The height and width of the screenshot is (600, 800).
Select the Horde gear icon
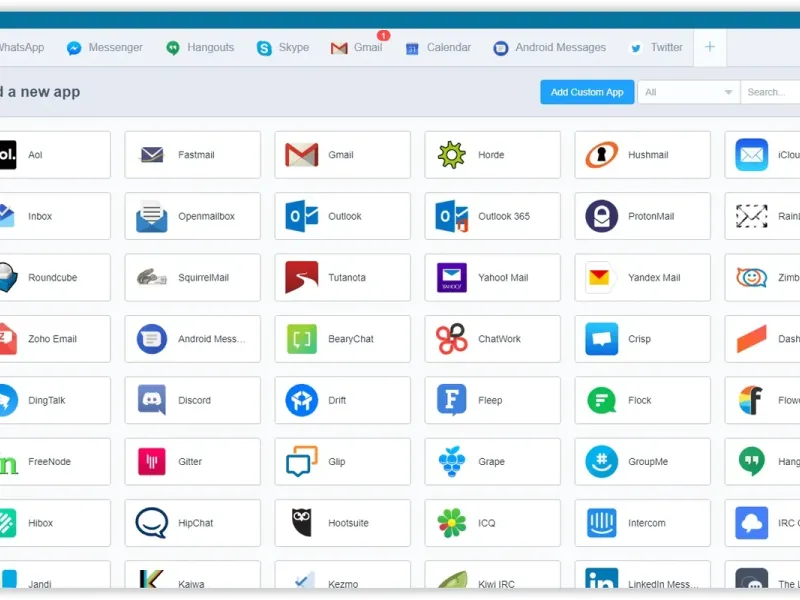point(452,155)
